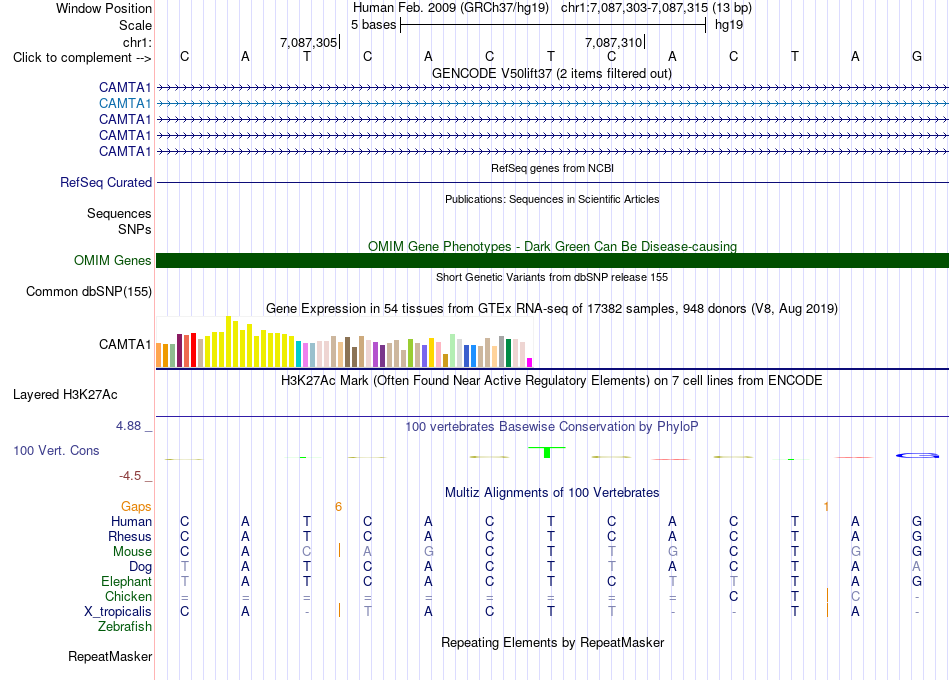The image size is (950, 680).
Task: Select the Zebrafish species label
Action: point(125,626)
